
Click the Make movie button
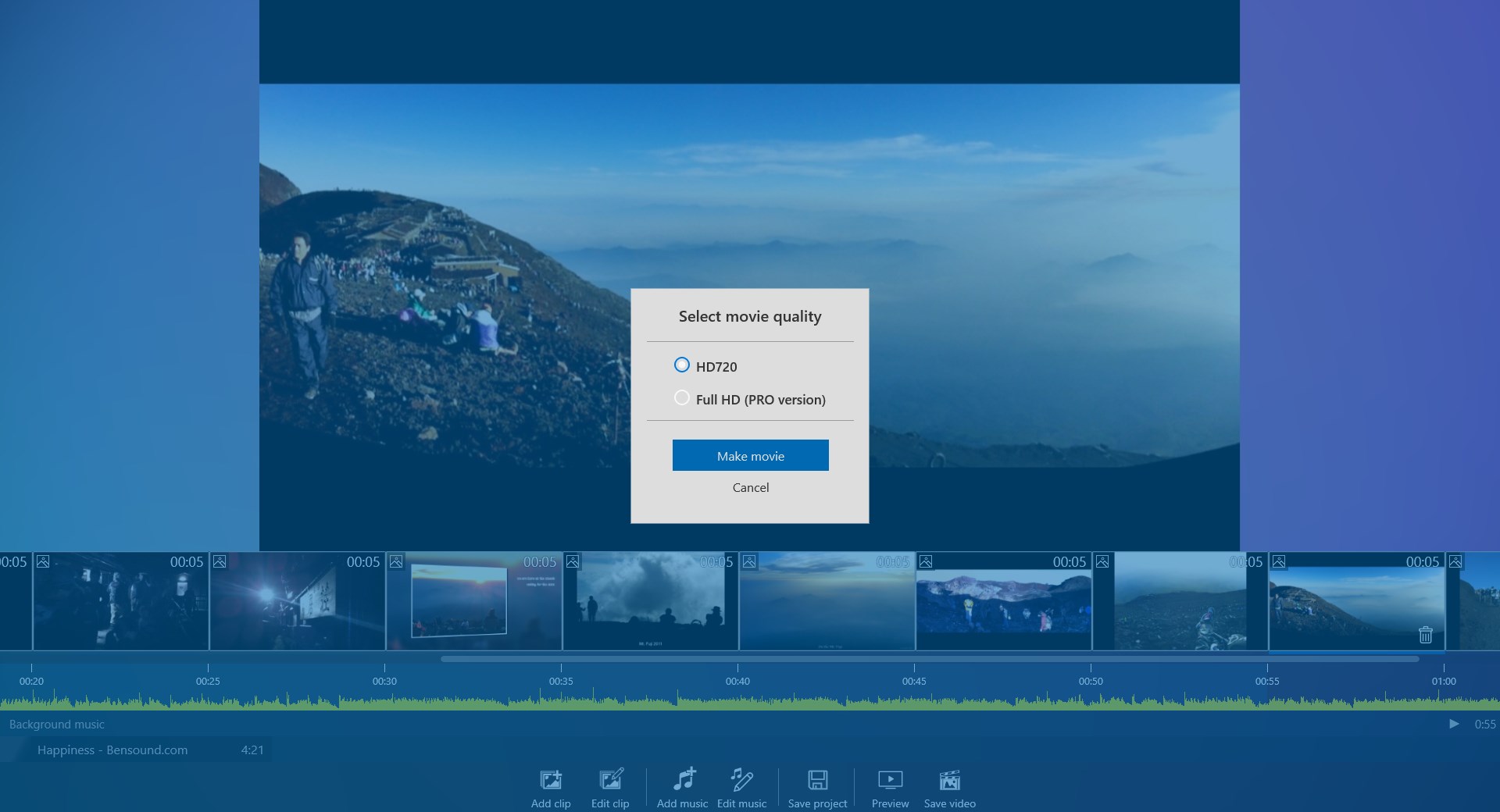click(x=750, y=455)
